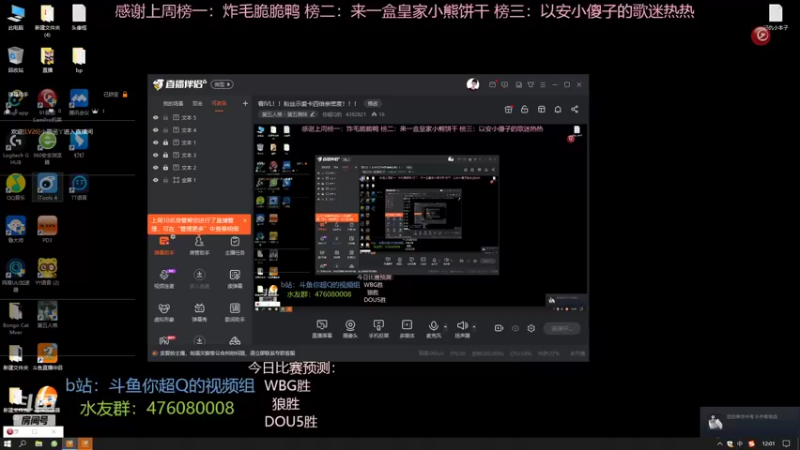Viewport: 800px width, 450px height.
Task: Unlock the 文本 2 layer
Action: point(165,167)
